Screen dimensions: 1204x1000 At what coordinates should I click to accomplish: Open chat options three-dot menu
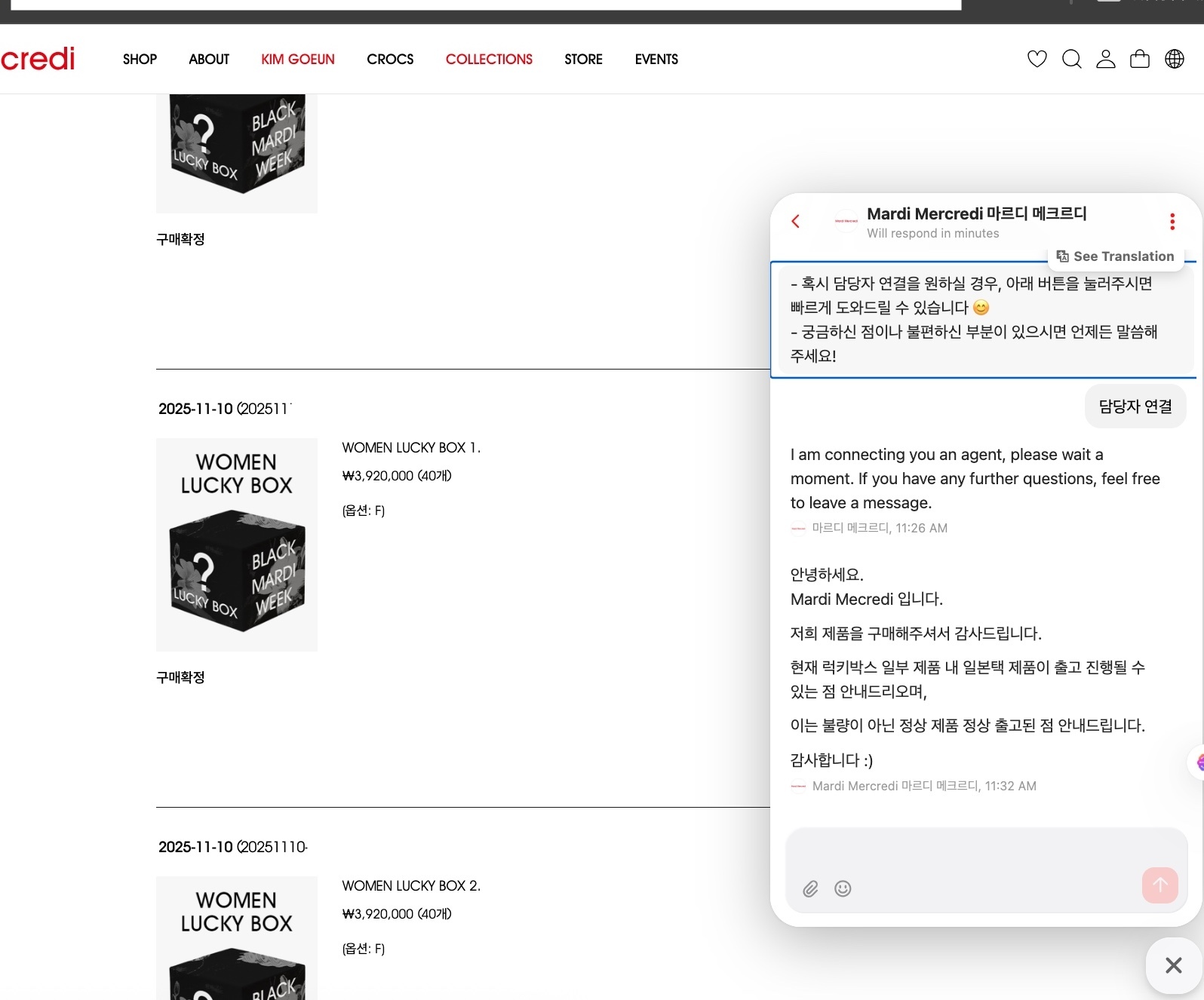pyautogui.click(x=1172, y=221)
